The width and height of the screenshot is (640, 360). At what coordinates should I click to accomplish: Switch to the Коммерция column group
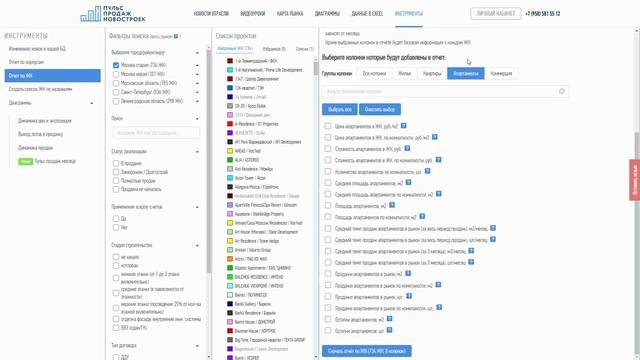click(x=501, y=73)
